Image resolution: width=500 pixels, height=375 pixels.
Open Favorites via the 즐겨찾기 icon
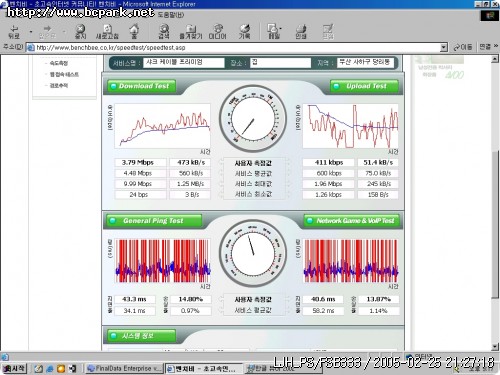pos(191,32)
